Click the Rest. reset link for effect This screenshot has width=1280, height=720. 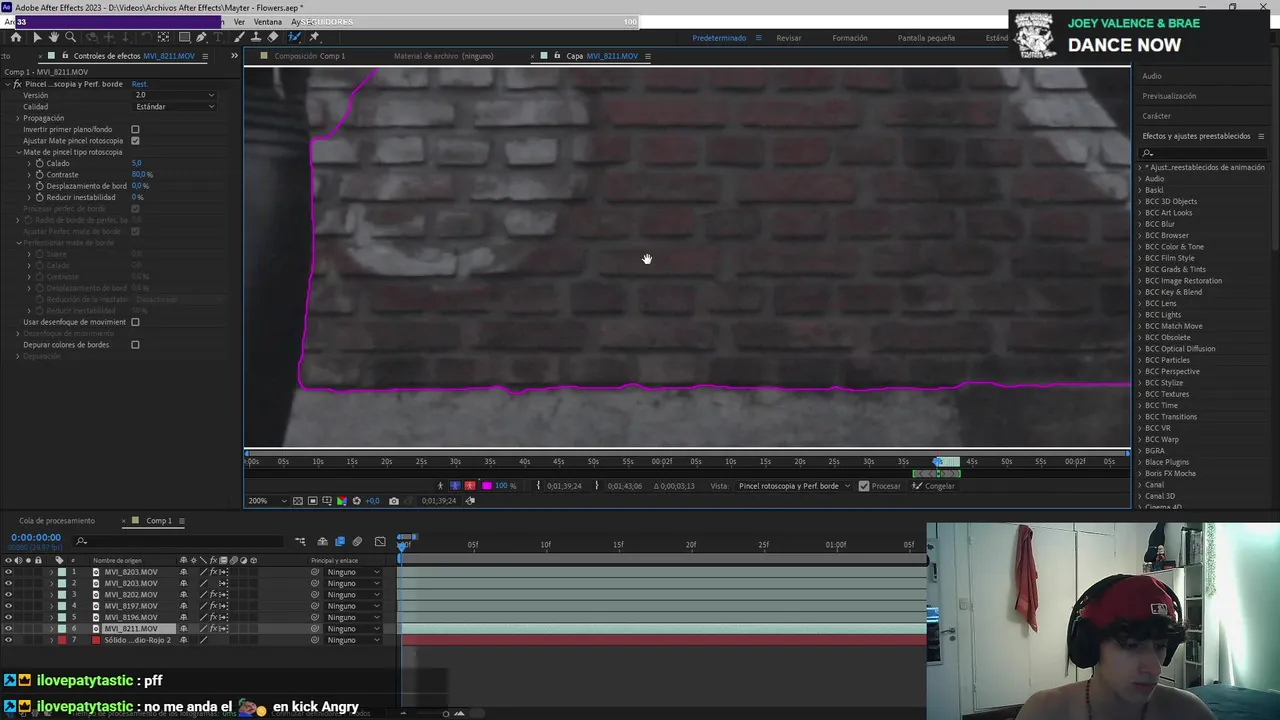click(139, 84)
